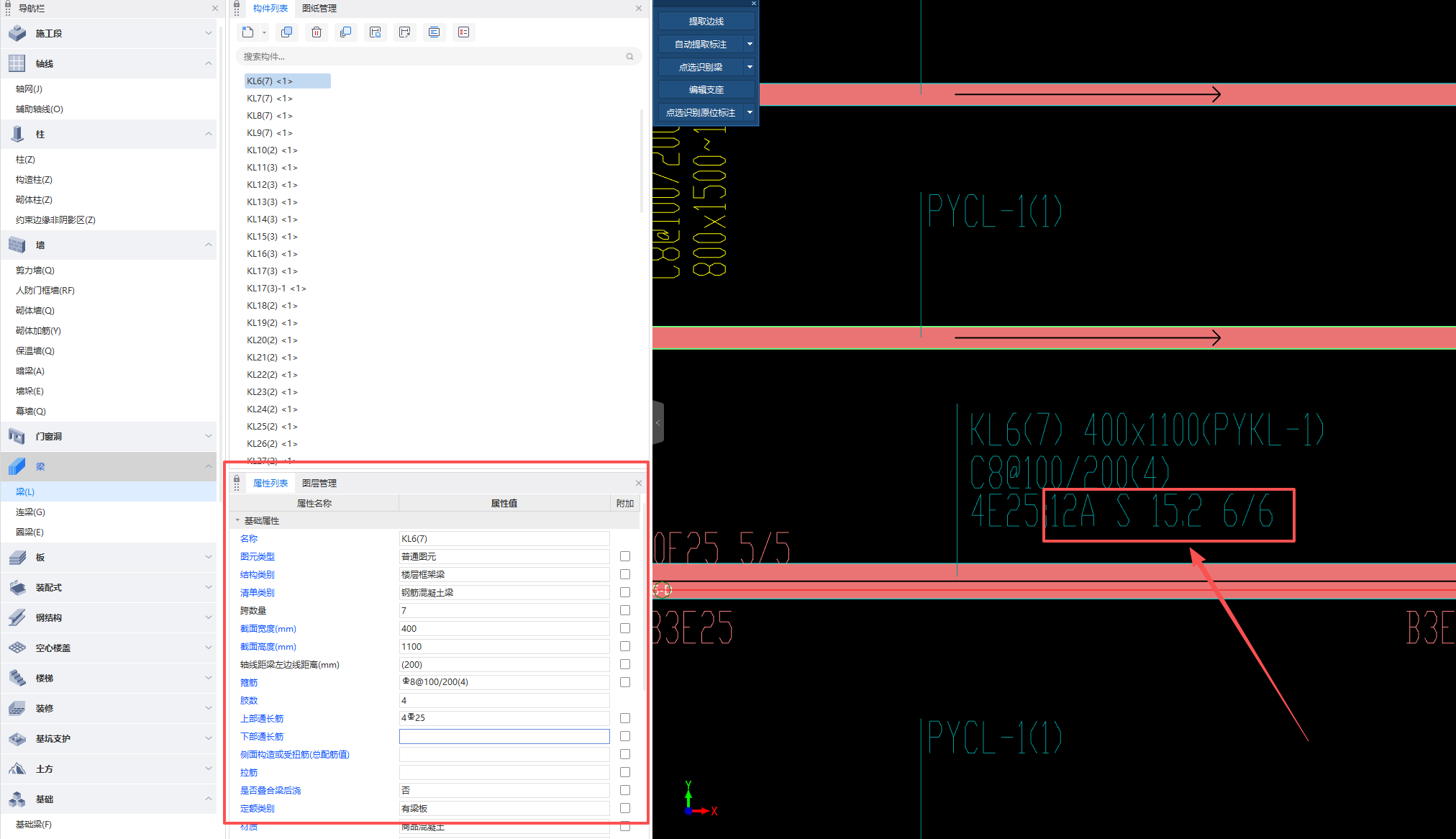Click the copy component icon
Viewport: 1456px width, 839px height.
(x=286, y=32)
